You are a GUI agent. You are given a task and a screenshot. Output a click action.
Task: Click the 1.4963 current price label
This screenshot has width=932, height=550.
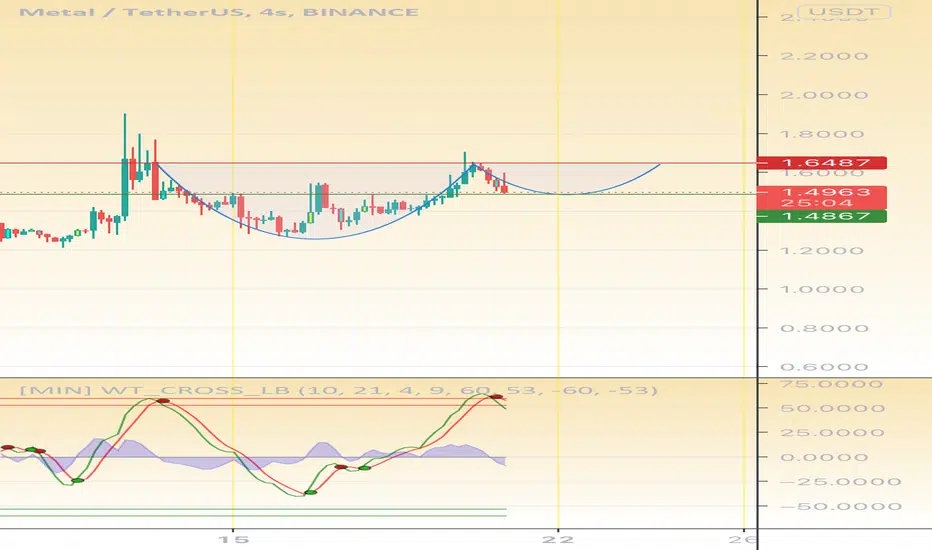point(826,191)
